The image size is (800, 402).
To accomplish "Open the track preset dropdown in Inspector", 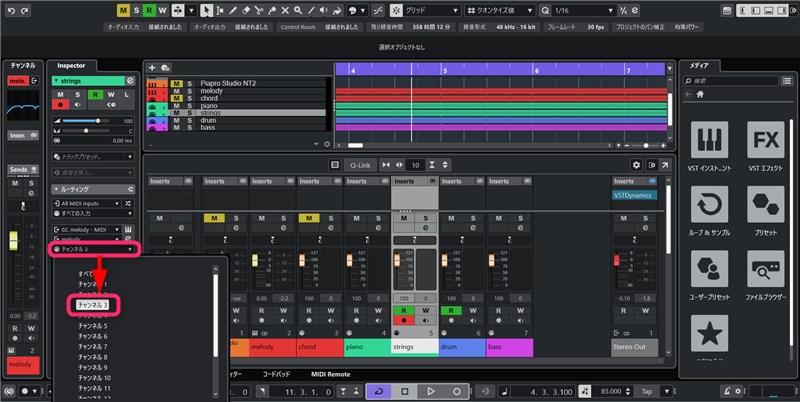I will 93,157.
